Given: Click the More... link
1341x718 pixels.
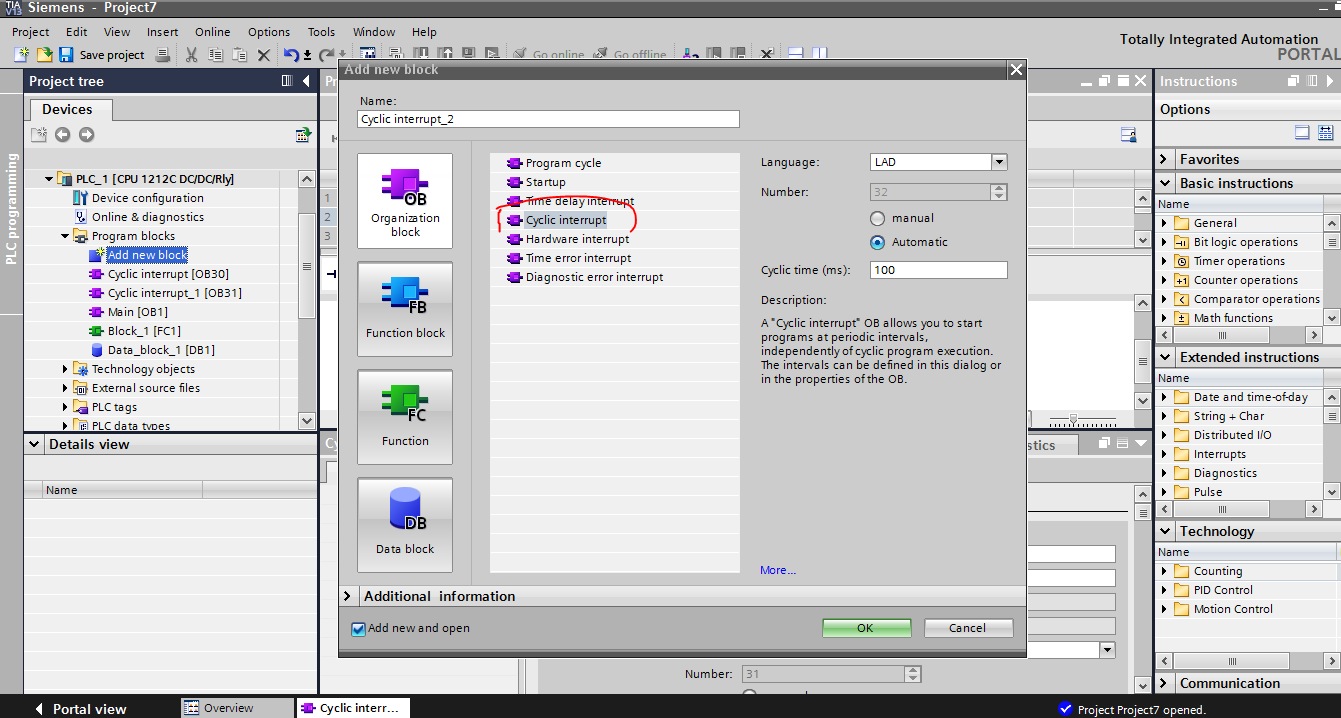Looking at the screenshot, I should [778, 570].
